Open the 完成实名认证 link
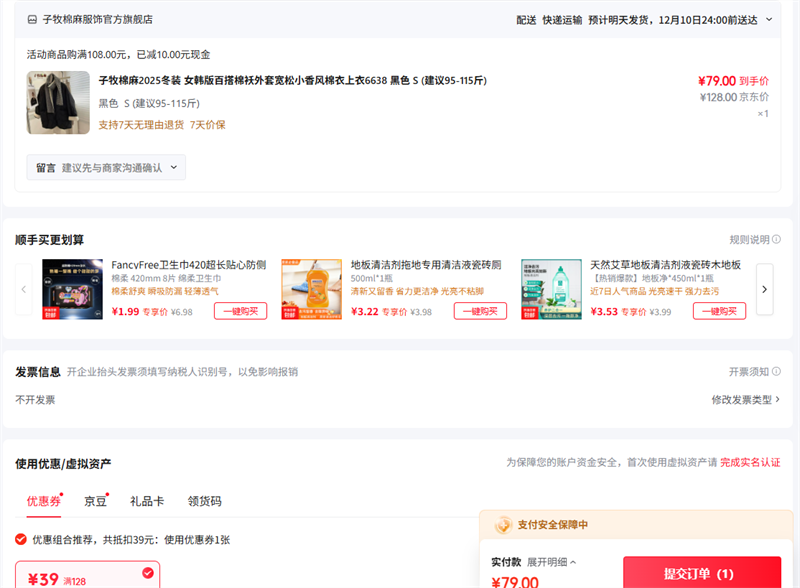800x588 pixels. pos(750,463)
